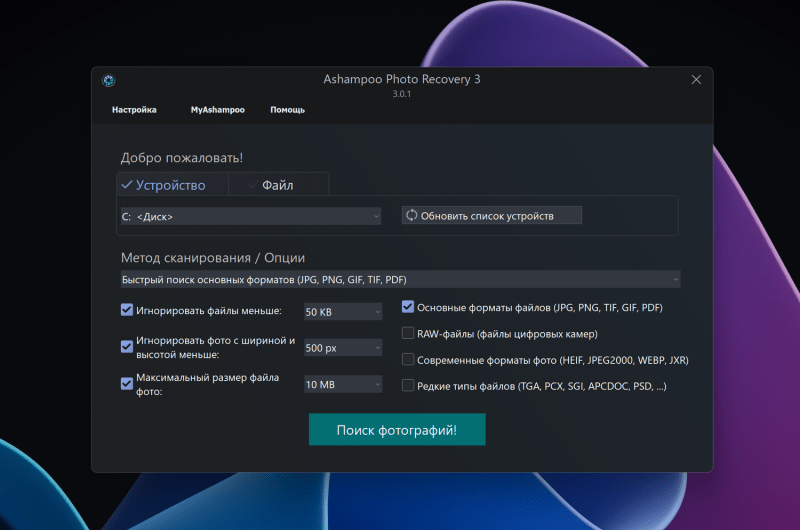Open the 10 MB max size dropdown
The height and width of the screenshot is (530, 800).
[343, 384]
